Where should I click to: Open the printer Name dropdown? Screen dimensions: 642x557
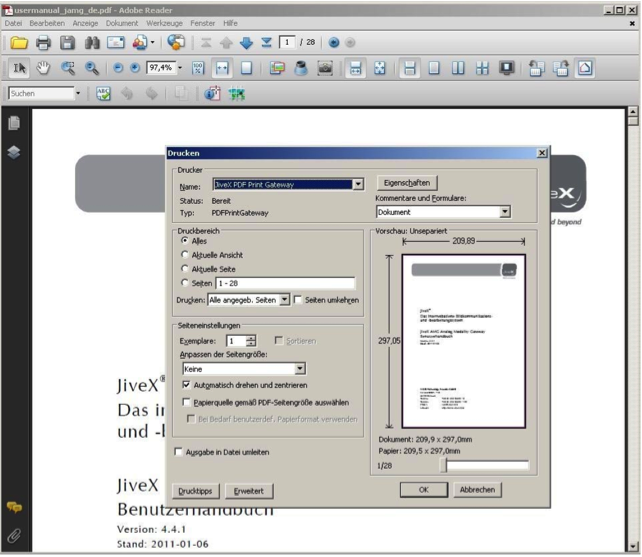(358, 184)
